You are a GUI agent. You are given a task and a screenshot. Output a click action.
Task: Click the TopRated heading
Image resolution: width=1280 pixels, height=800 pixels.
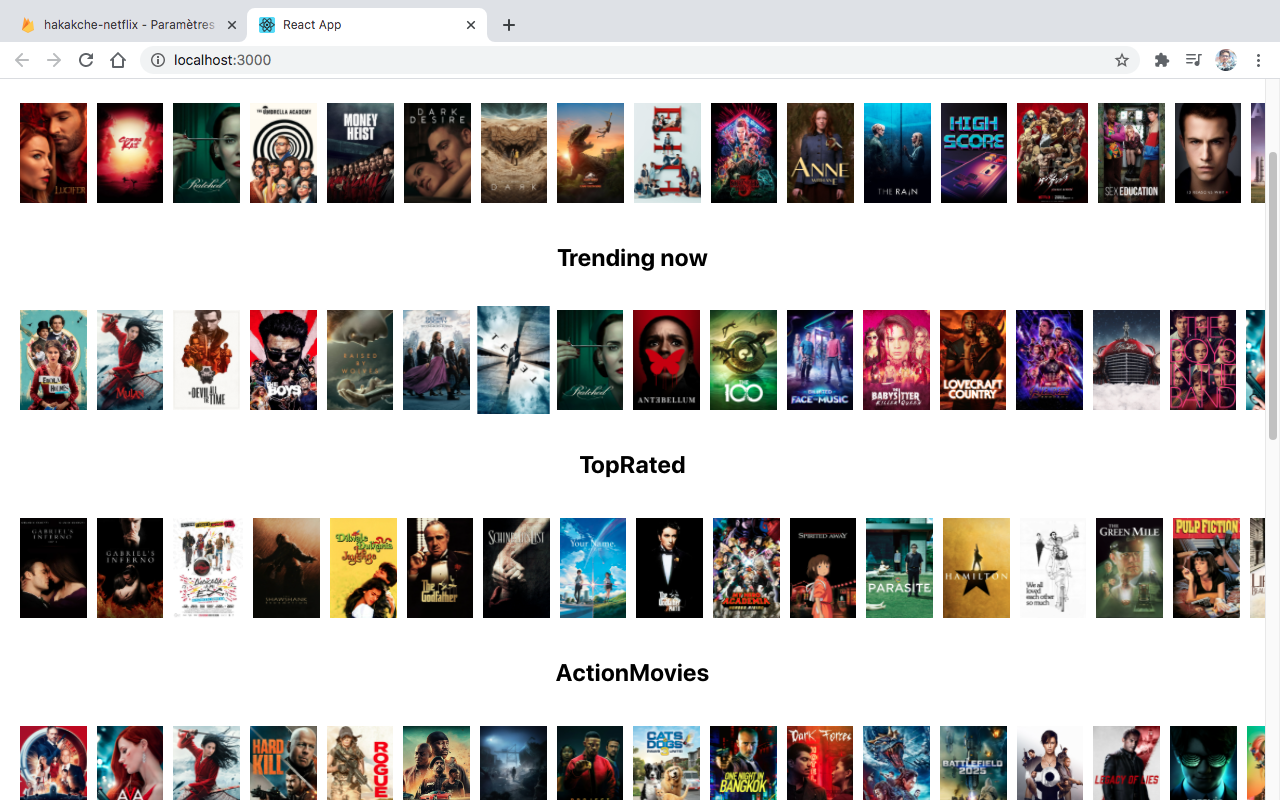[632, 465]
